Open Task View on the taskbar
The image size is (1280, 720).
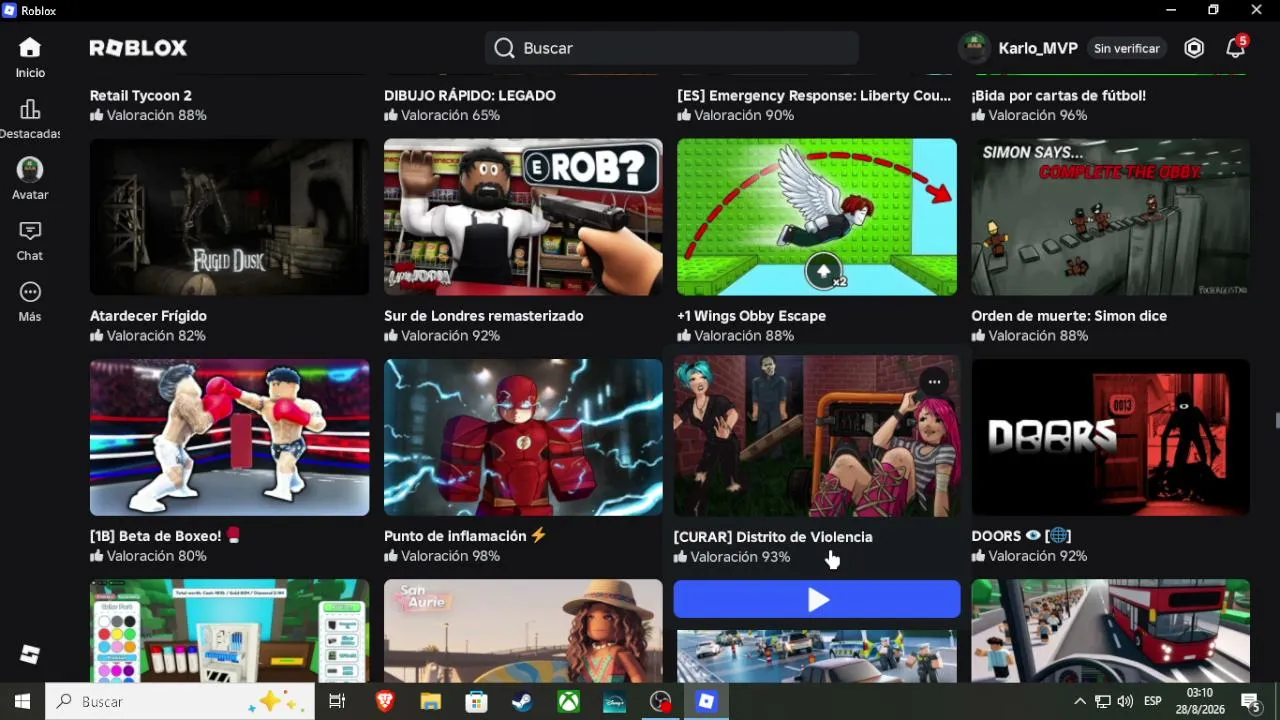point(337,702)
